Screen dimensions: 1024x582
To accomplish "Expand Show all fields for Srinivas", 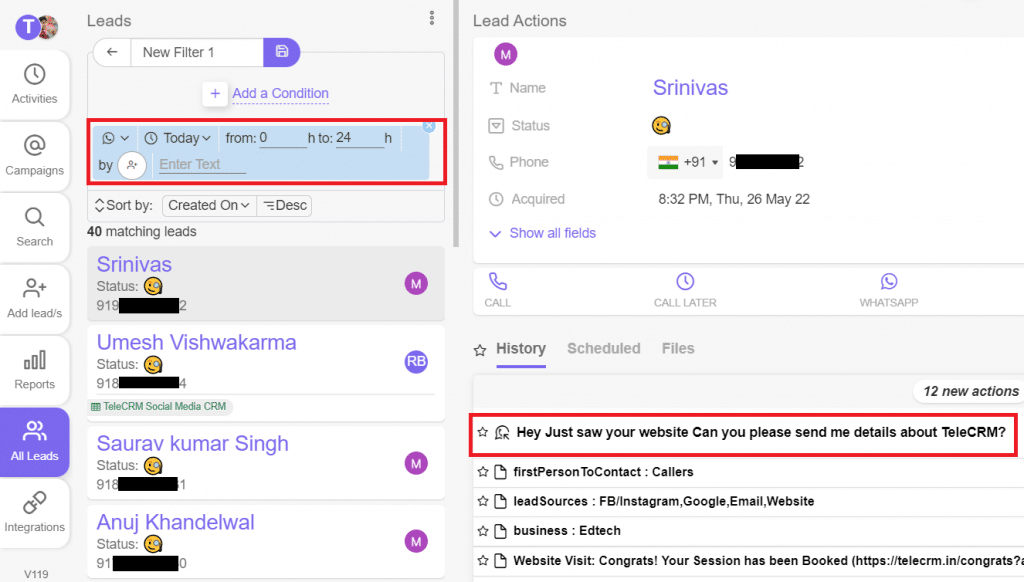I will click(x=545, y=232).
